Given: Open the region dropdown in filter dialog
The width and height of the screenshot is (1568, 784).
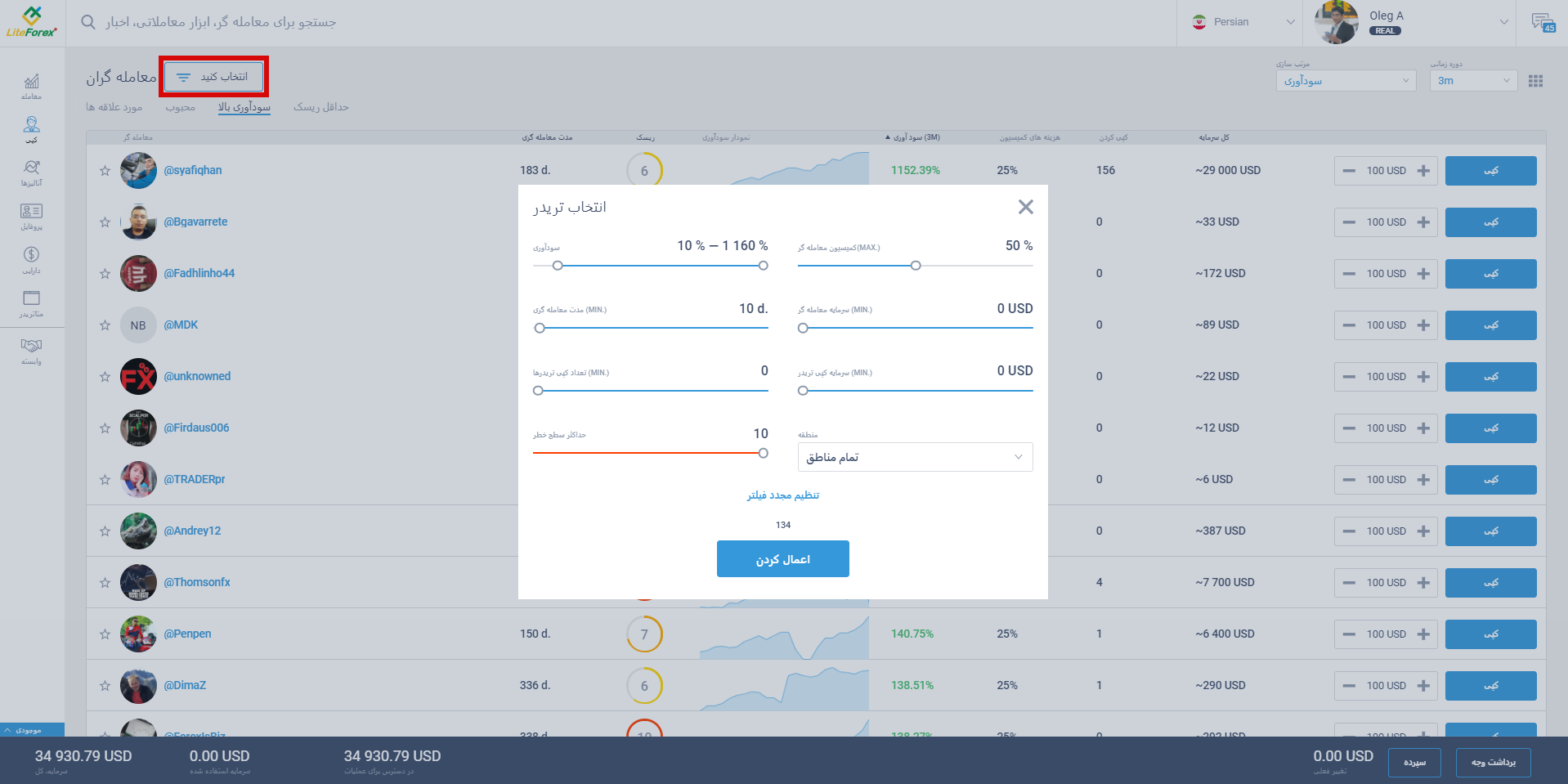Looking at the screenshot, I should click(915, 457).
